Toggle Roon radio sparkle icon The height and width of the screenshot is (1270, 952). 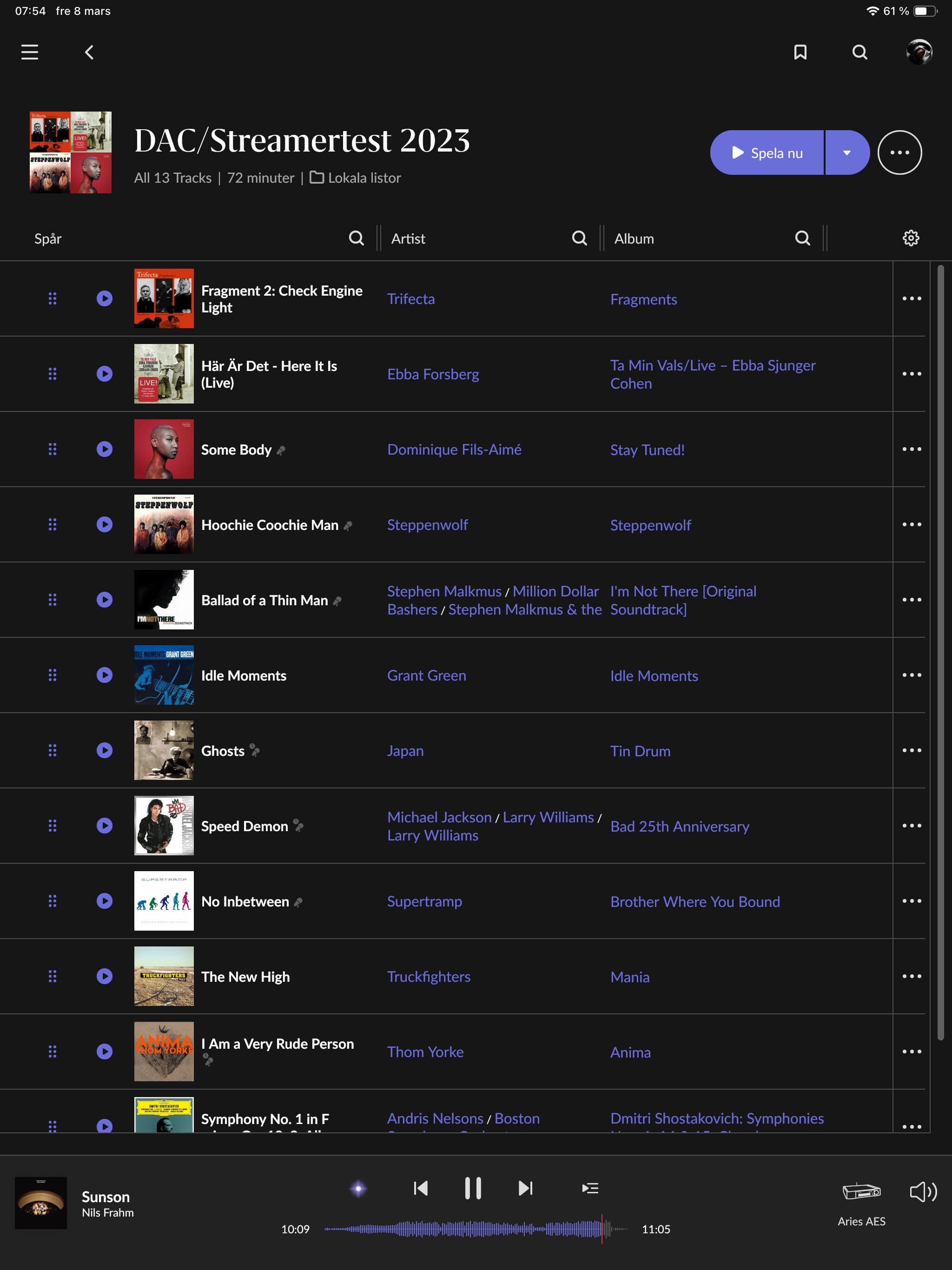click(x=358, y=1189)
